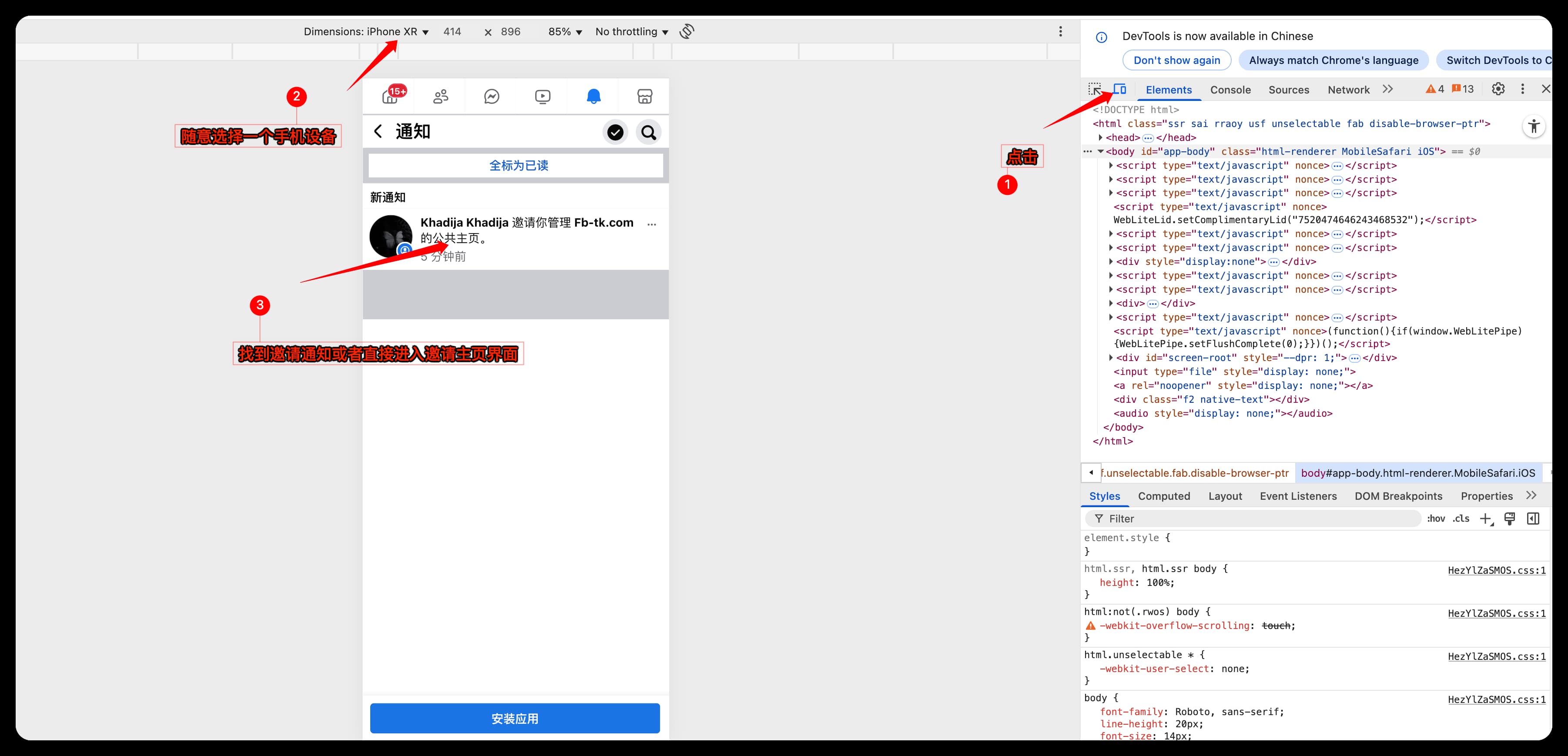This screenshot has height=756, width=1568.
Task: Switch to the Elements tab
Action: [x=1169, y=90]
